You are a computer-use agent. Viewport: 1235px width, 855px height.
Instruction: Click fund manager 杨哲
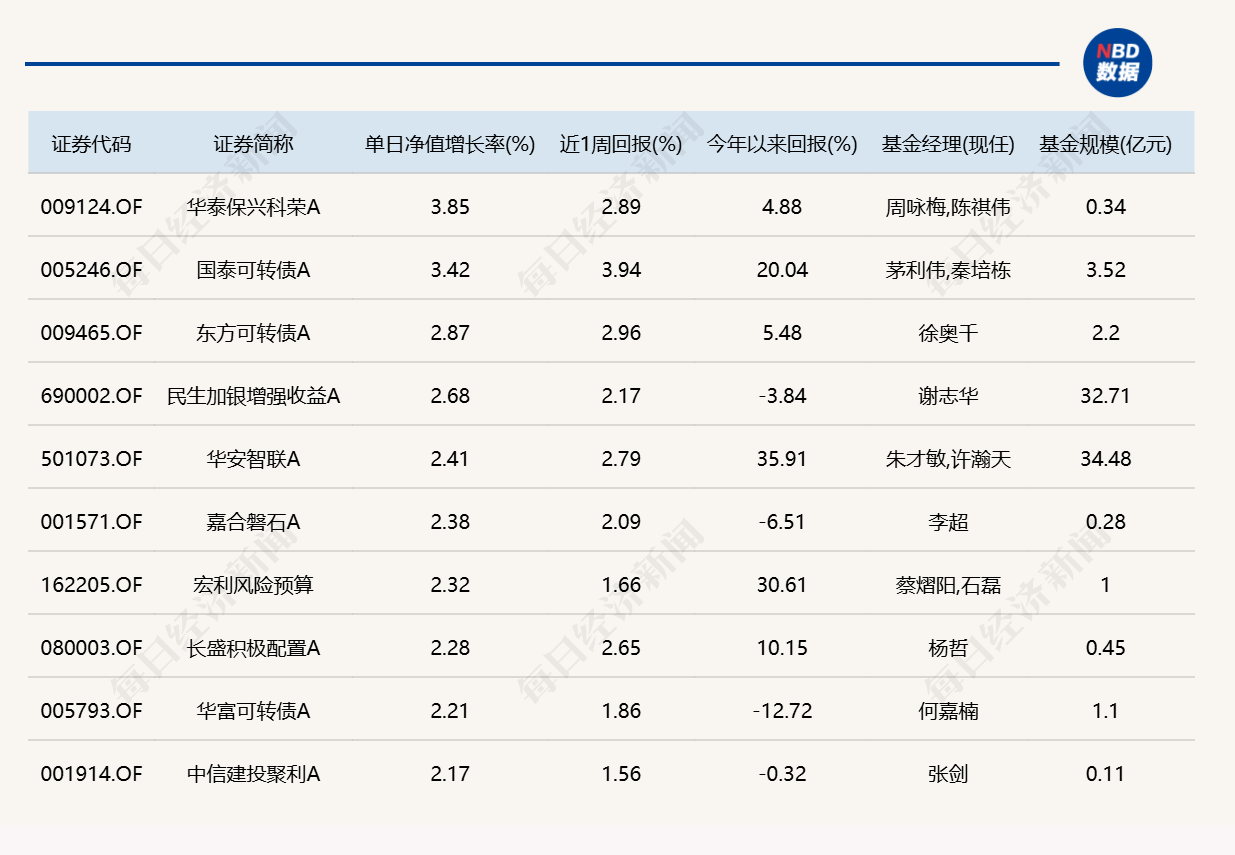coord(948,648)
